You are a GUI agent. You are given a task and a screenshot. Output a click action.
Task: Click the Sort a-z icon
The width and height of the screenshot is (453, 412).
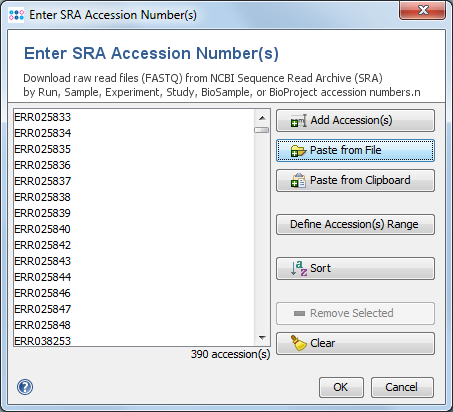coord(299,268)
